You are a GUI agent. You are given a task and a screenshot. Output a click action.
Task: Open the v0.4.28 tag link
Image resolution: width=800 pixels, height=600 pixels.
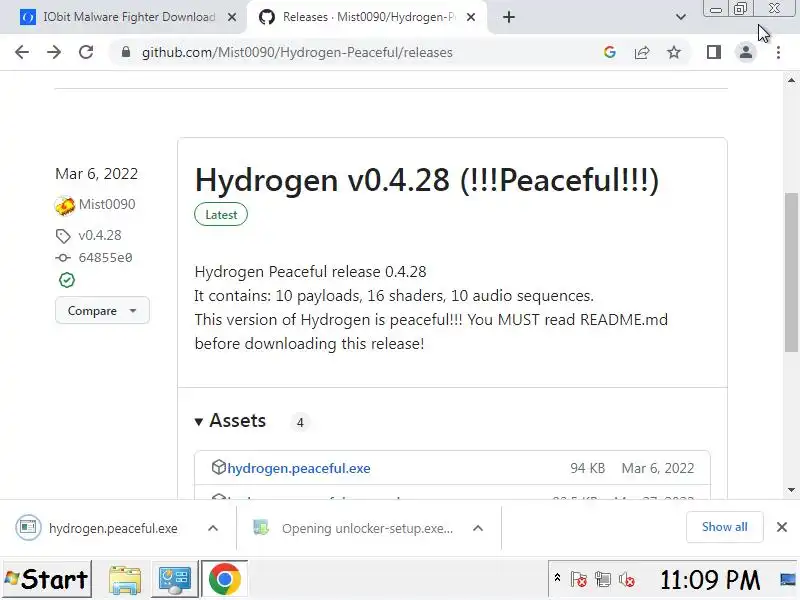pyautogui.click(x=100, y=235)
